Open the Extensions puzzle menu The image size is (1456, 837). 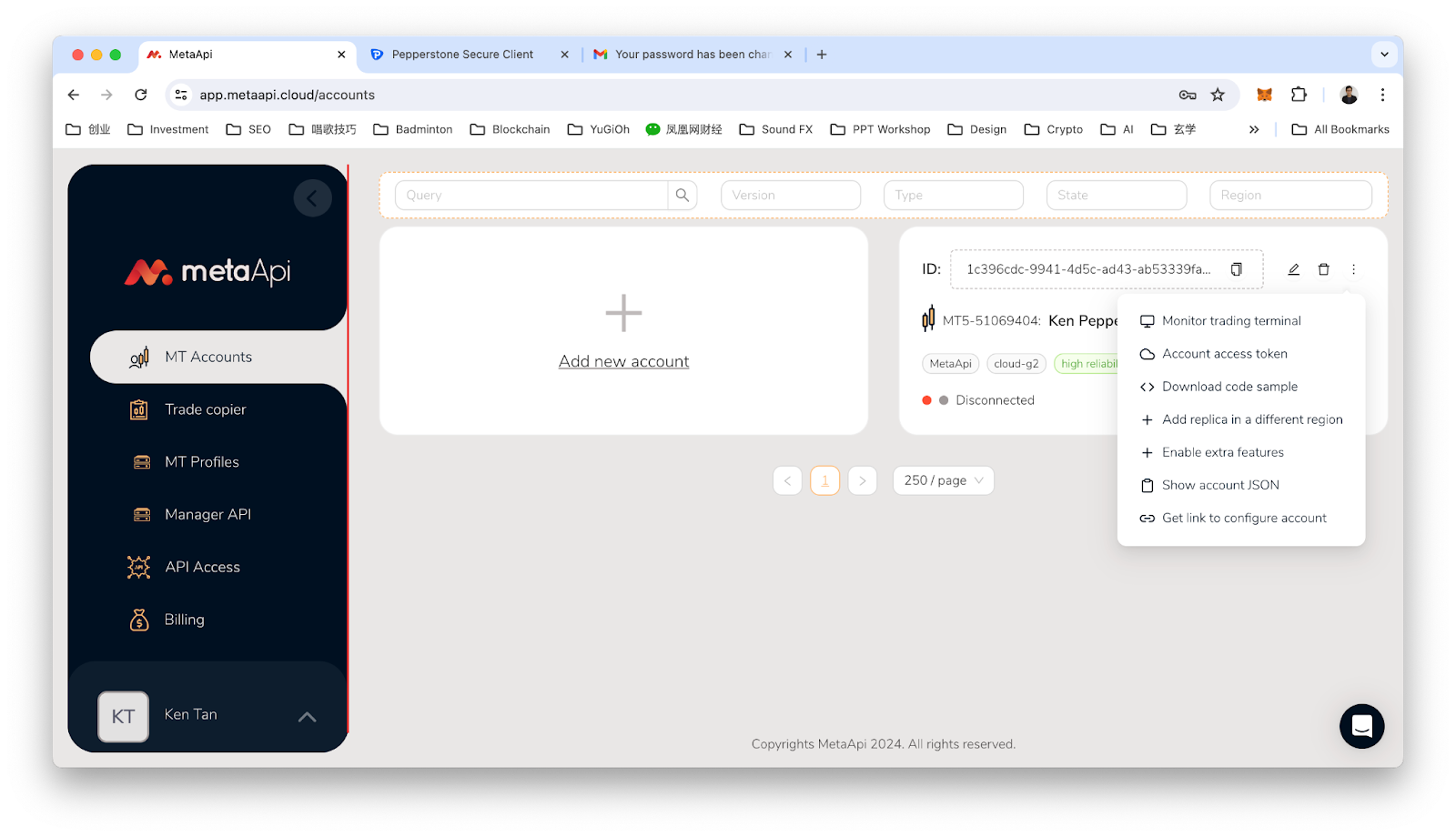(1299, 95)
